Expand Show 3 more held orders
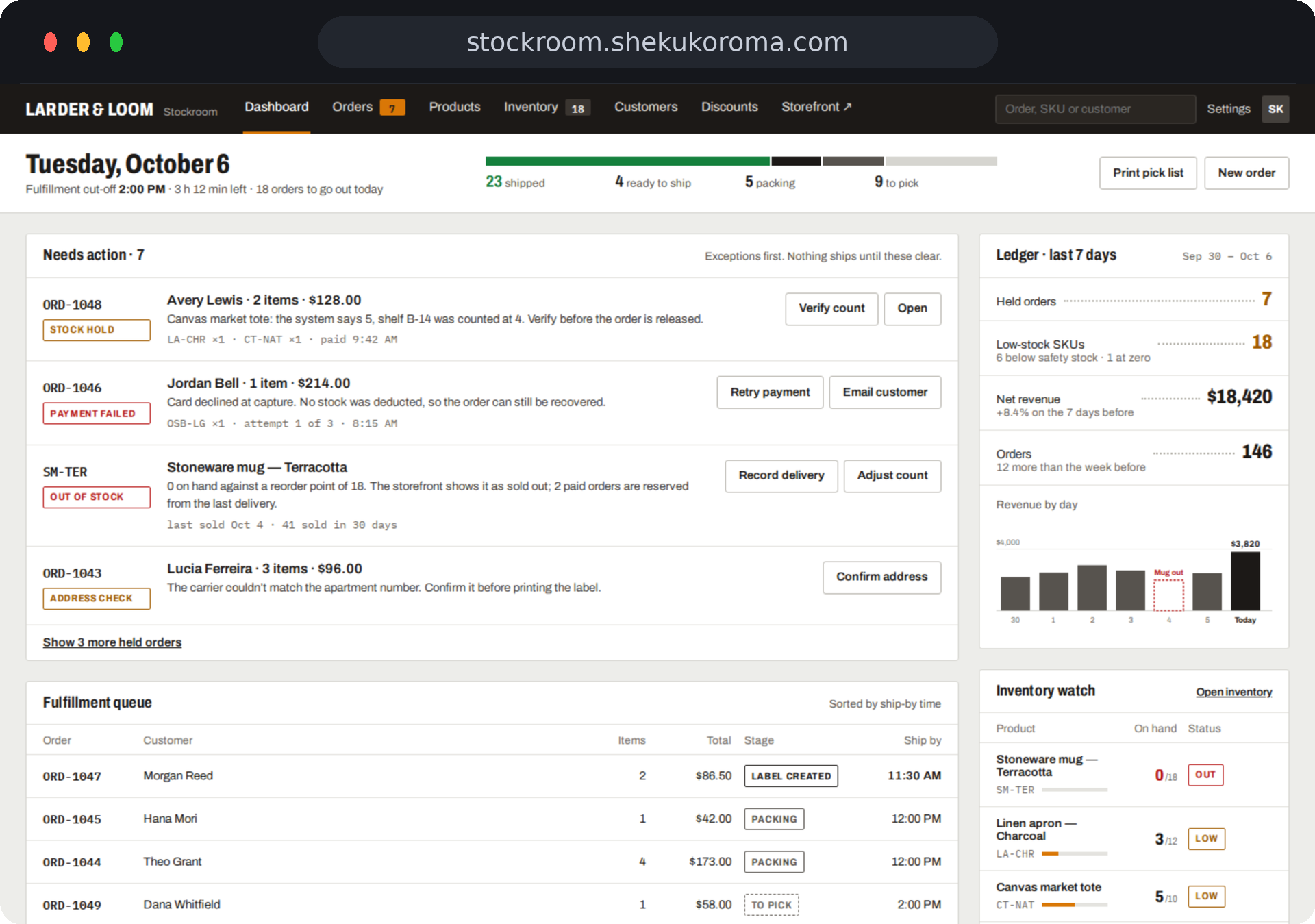The width and height of the screenshot is (1315, 924). (x=112, y=642)
